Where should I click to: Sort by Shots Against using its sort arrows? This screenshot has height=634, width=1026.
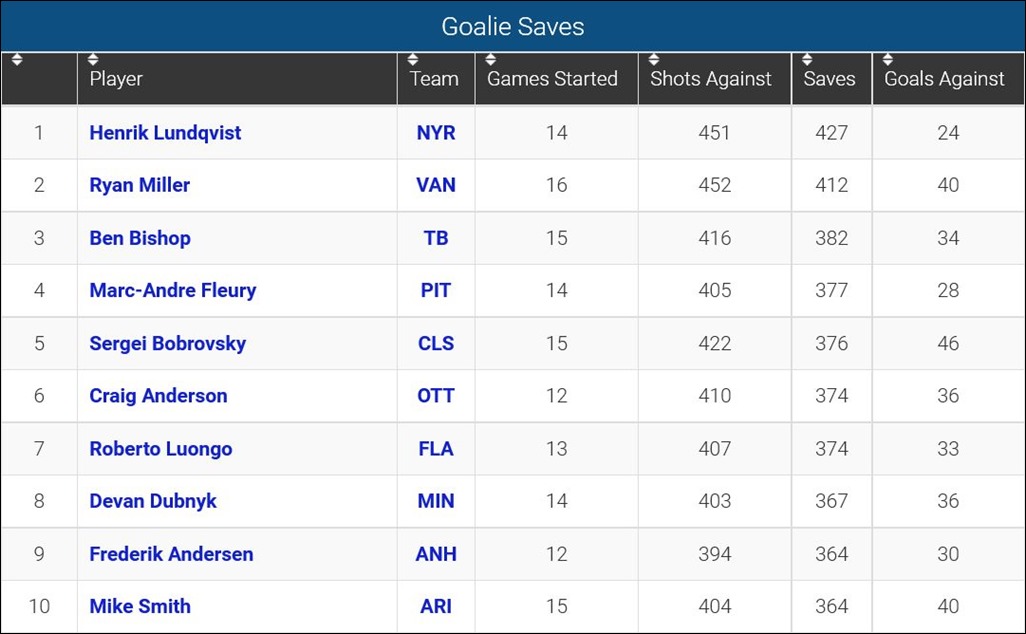(x=654, y=60)
